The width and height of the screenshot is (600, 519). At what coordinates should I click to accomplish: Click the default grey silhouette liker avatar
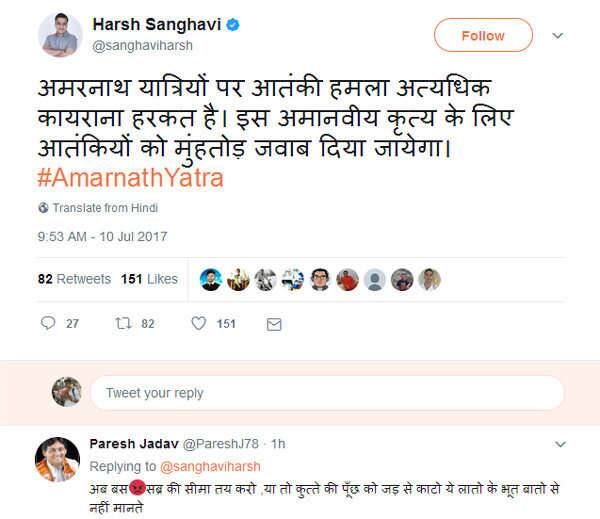(375, 280)
